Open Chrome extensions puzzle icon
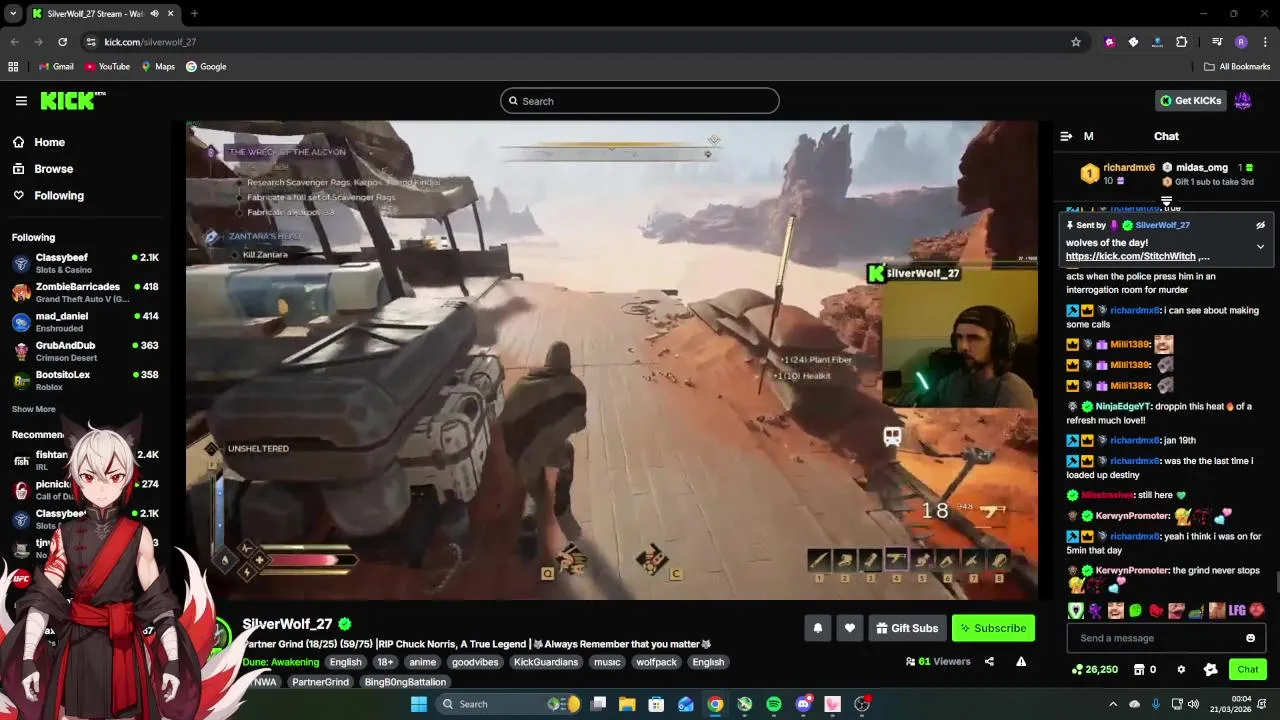Image resolution: width=1280 pixels, height=720 pixels. [1182, 42]
